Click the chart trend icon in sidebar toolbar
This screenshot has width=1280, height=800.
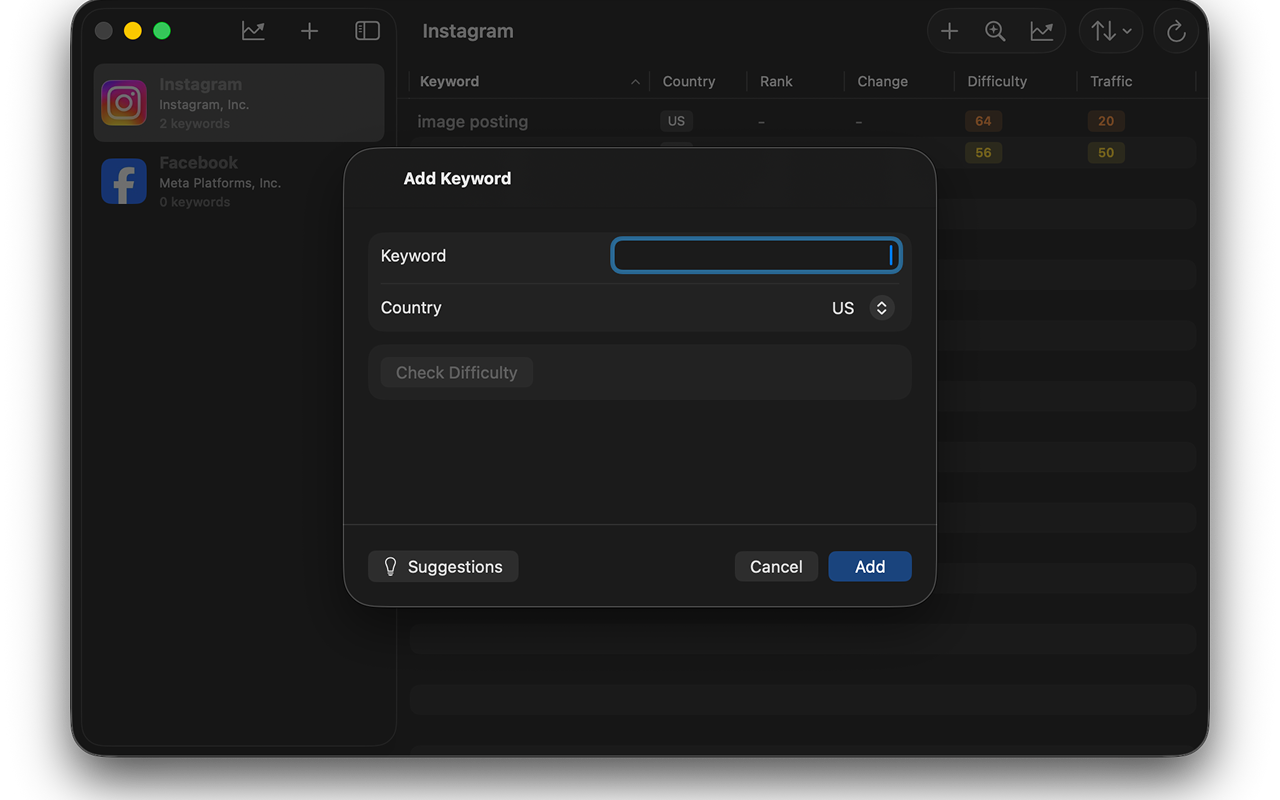pos(253,31)
